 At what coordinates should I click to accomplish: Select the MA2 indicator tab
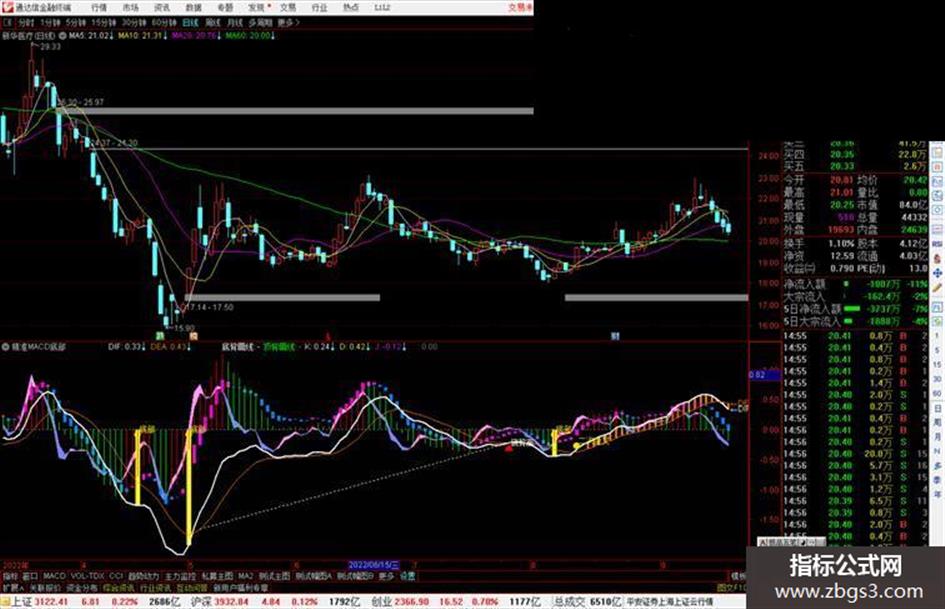tap(245, 576)
